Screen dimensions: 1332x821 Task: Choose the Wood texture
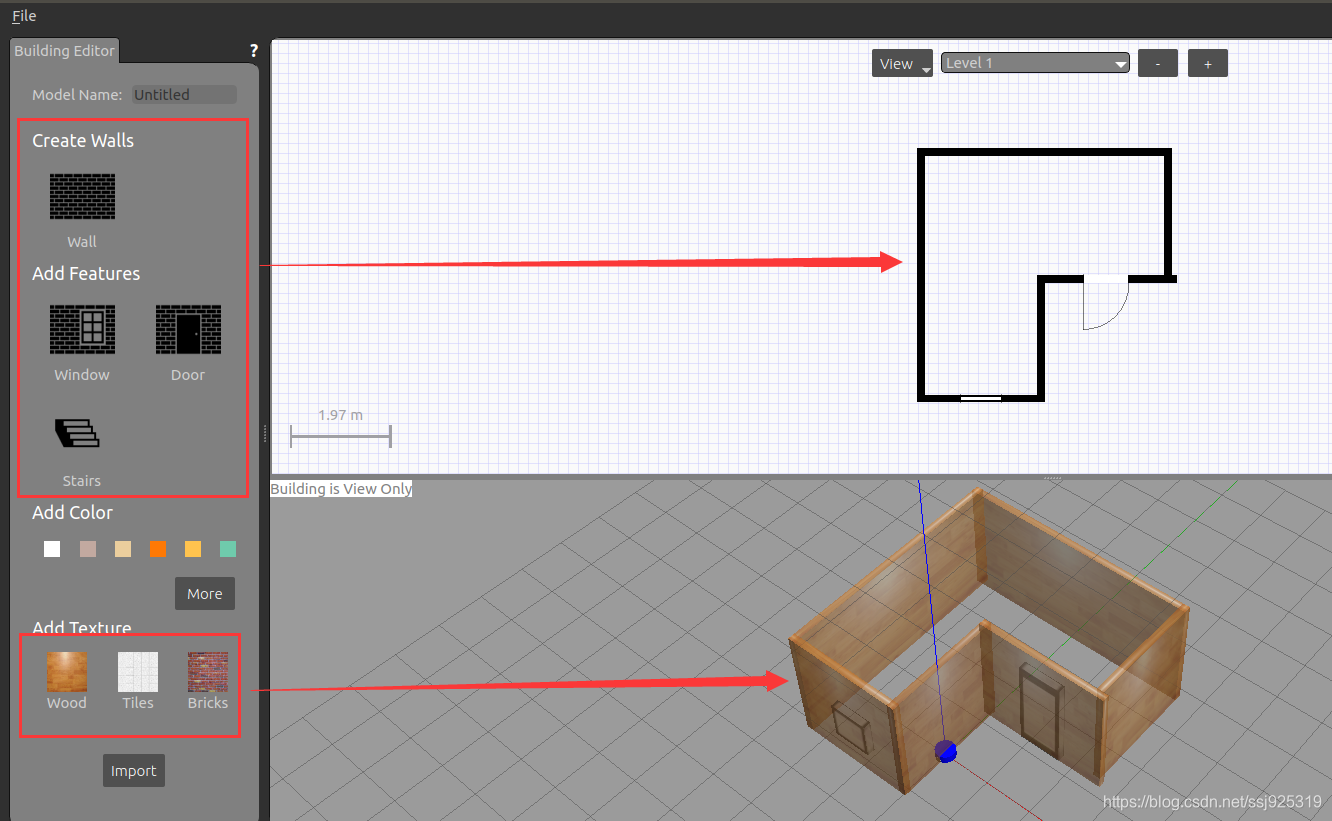(x=67, y=672)
